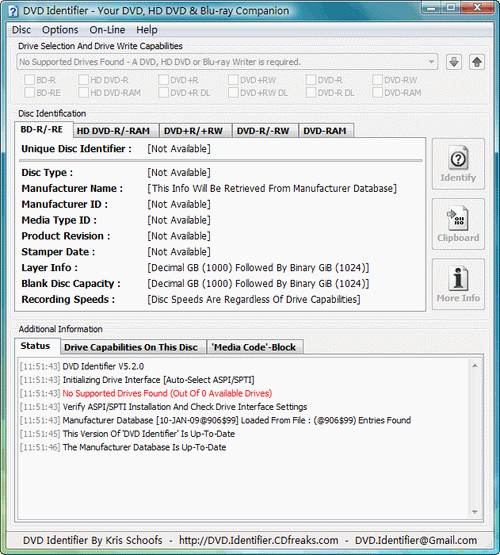Click the question mark title bar icon
Image resolution: width=500 pixels, height=555 pixels.
pos(13,11)
